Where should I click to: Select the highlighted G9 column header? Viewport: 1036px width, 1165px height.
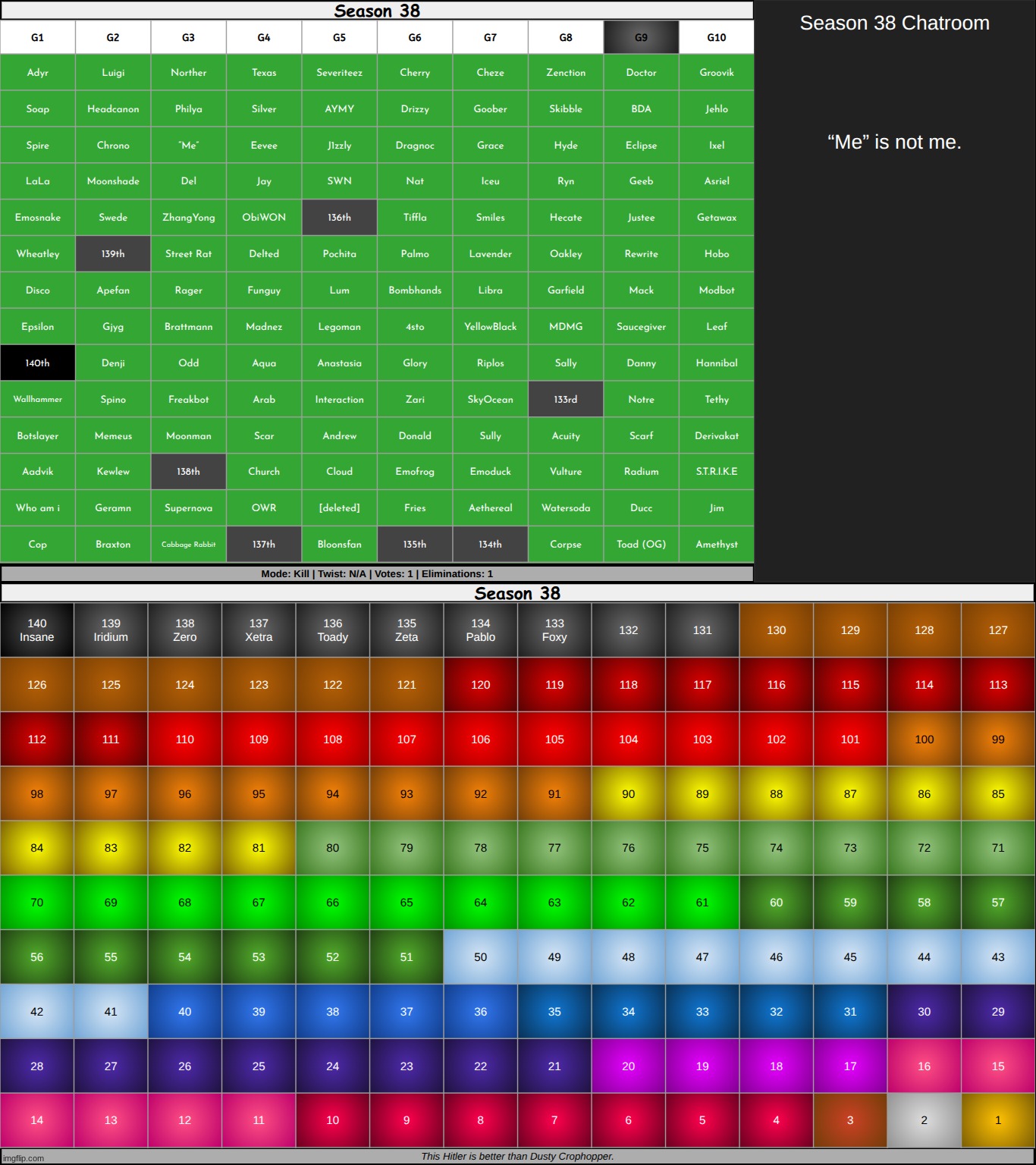click(641, 37)
